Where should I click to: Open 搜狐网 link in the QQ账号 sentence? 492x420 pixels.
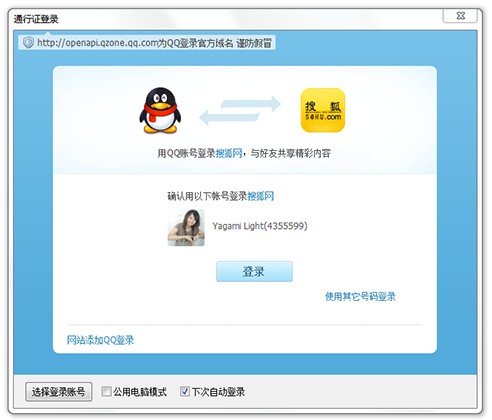coord(229,153)
